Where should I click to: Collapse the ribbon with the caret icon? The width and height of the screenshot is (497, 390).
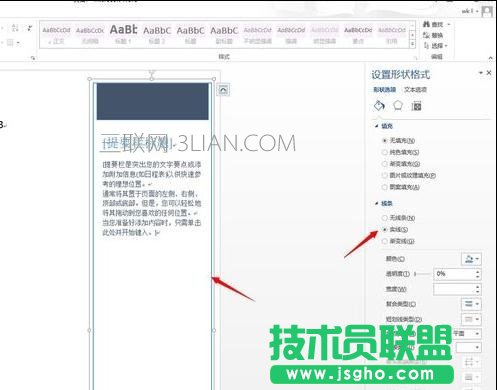490,58
